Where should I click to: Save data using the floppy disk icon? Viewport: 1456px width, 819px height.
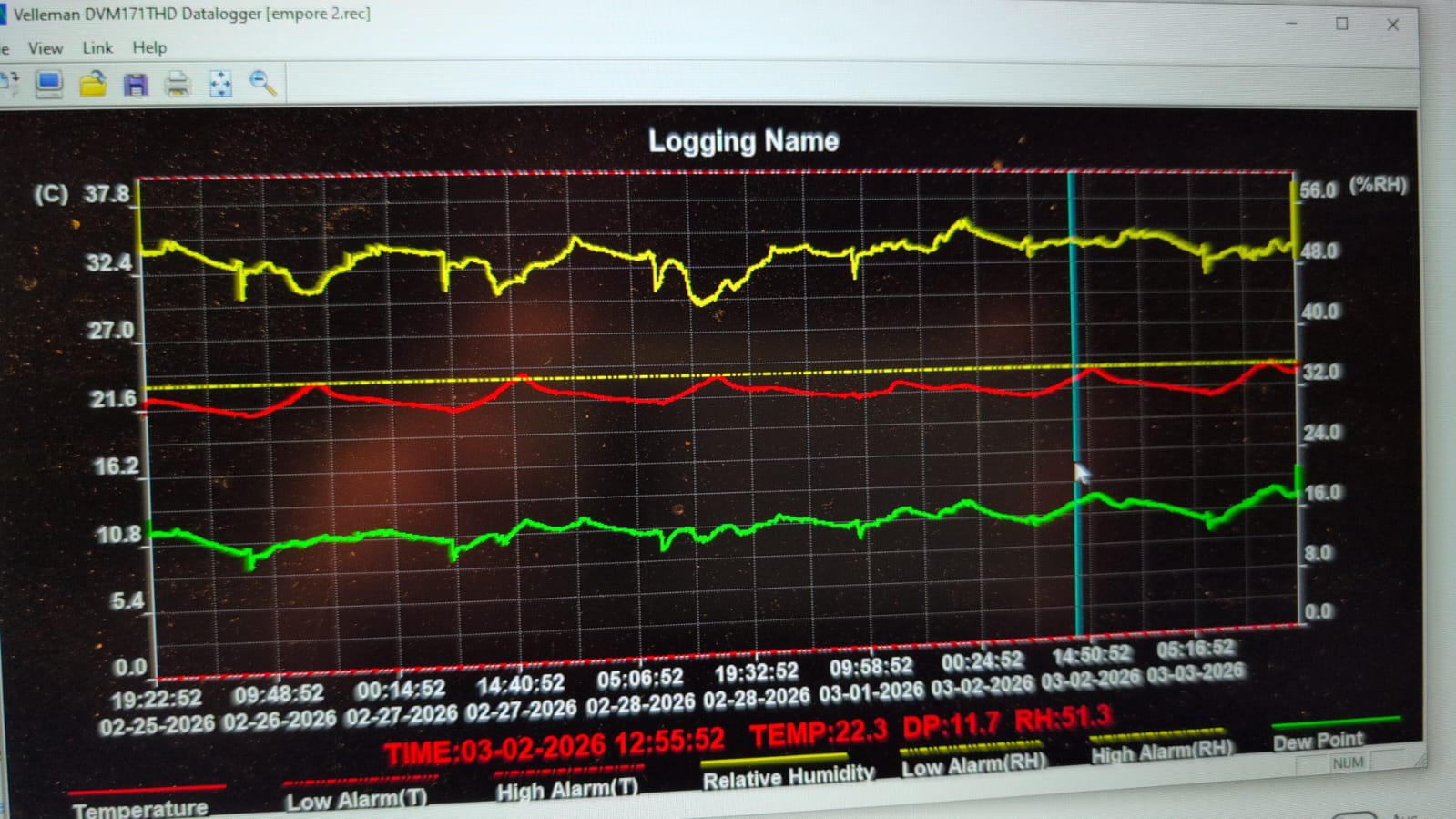[x=136, y=86]
